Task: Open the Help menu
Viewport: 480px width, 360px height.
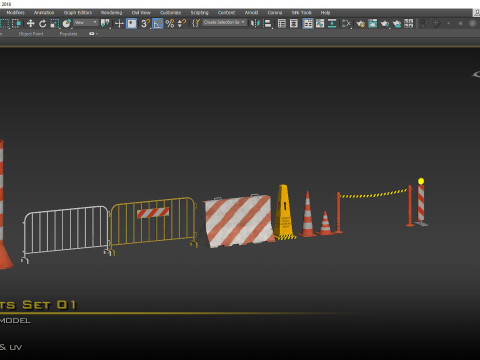Action: (325, 13)
